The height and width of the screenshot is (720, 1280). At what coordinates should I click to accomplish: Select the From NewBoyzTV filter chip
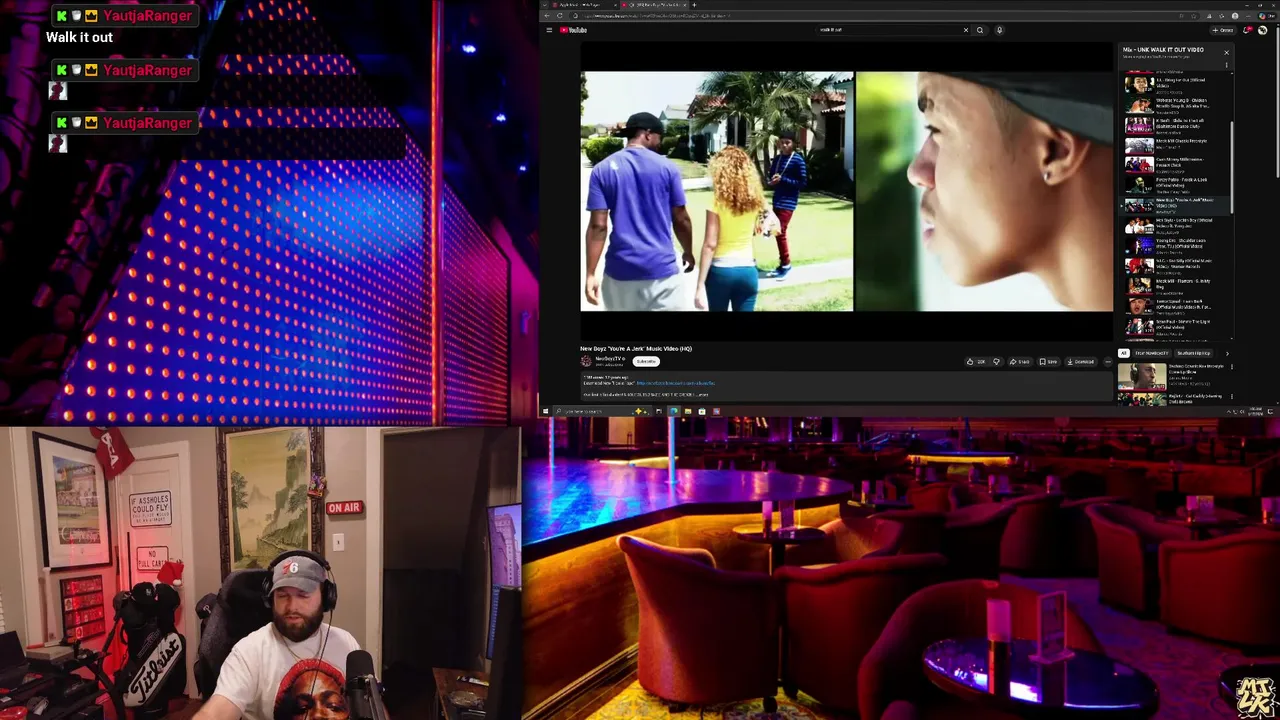point(1151,353)
